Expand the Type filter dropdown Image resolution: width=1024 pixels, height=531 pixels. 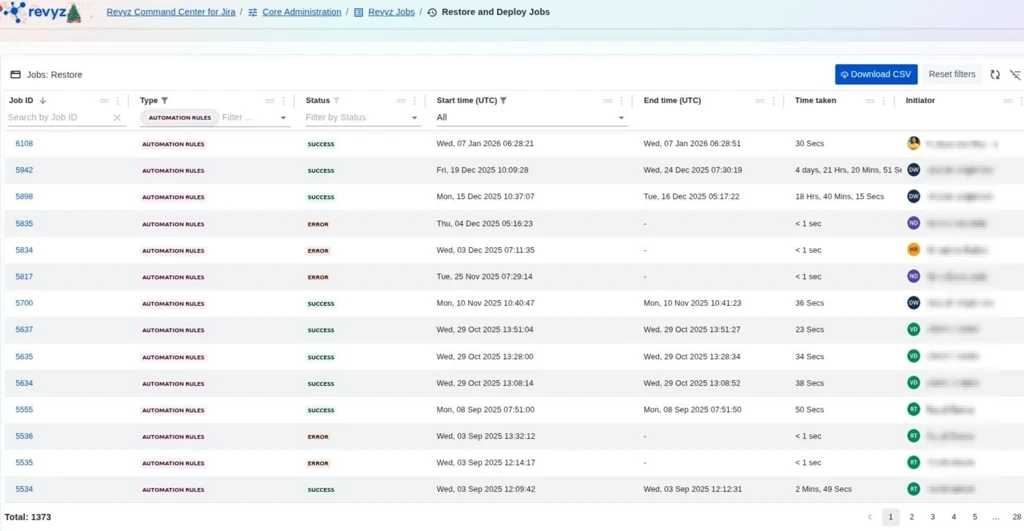click(283, 118)
